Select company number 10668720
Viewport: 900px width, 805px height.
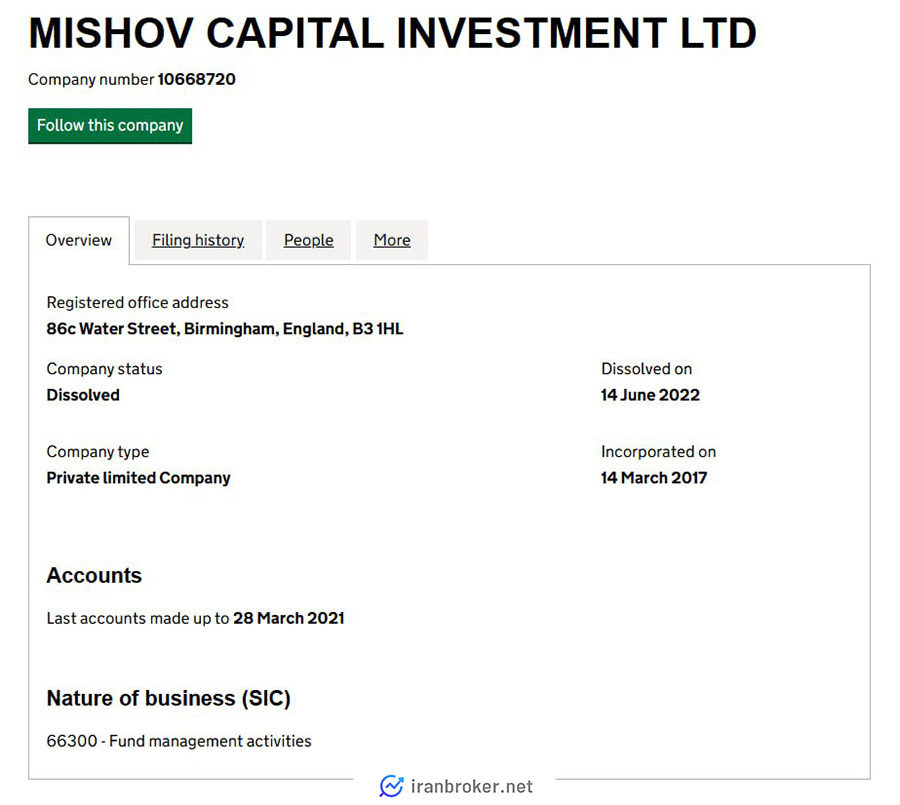point(196,79)
